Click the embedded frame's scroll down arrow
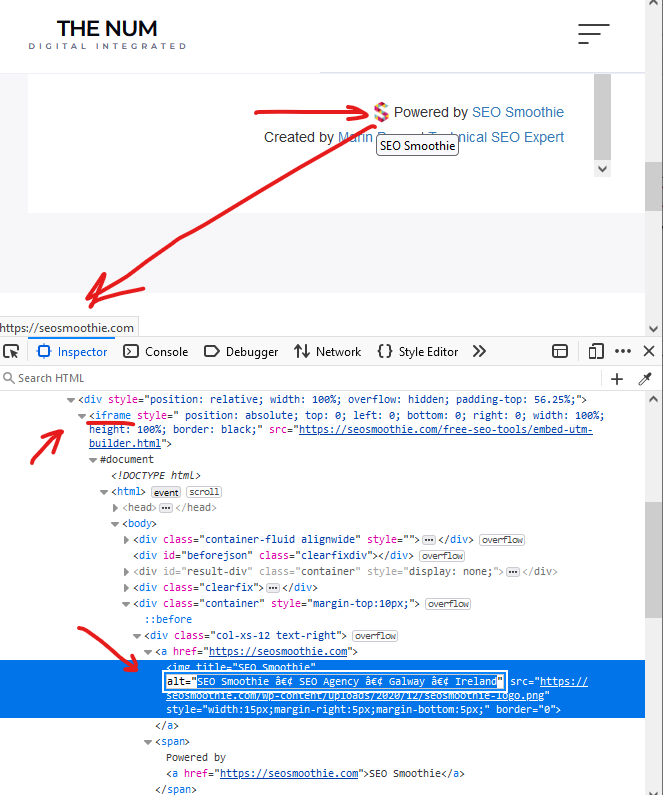 pyautogui.click(x=602, y=169)
